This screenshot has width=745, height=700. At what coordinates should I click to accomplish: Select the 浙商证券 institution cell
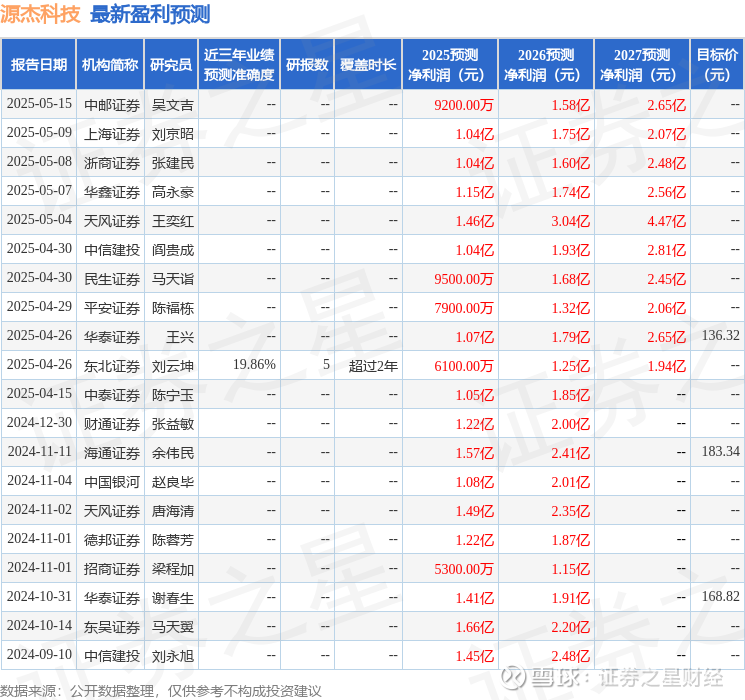(112, 163)
